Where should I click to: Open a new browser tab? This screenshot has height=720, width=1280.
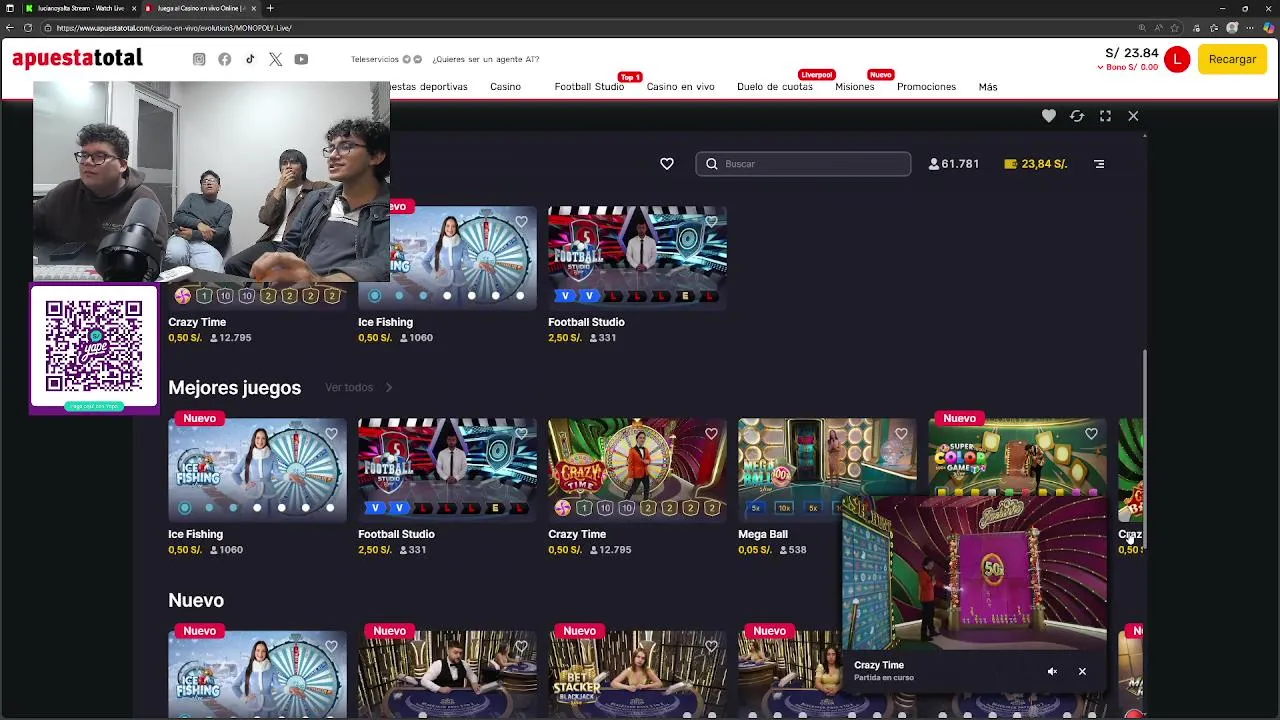point(270,8)
